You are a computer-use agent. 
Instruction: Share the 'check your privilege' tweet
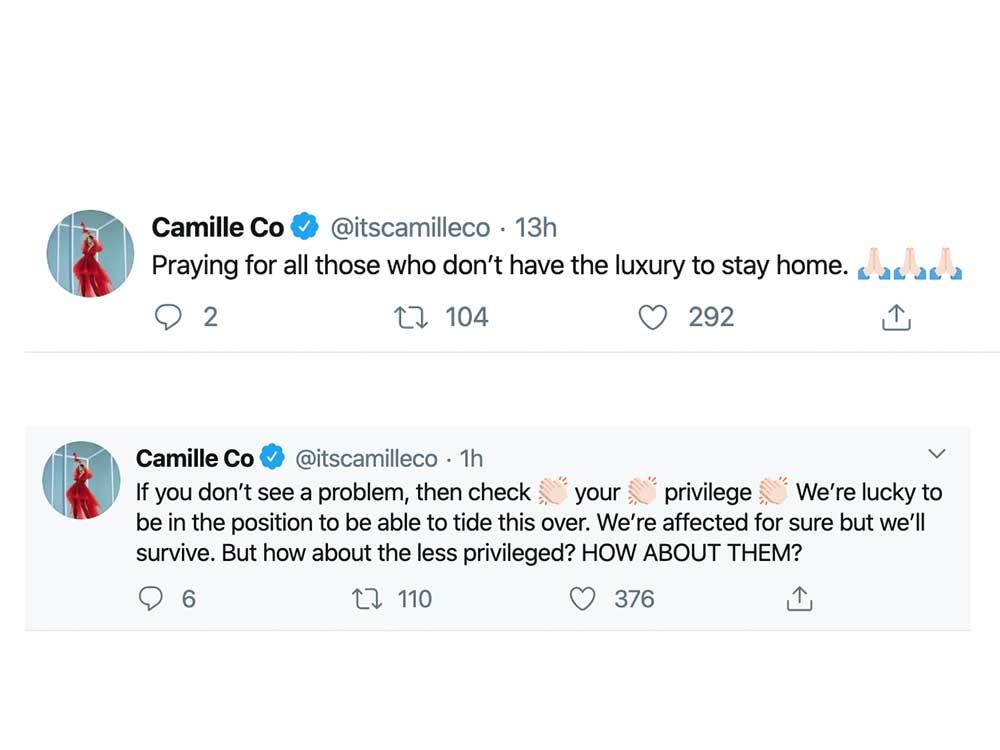[798, 598]
